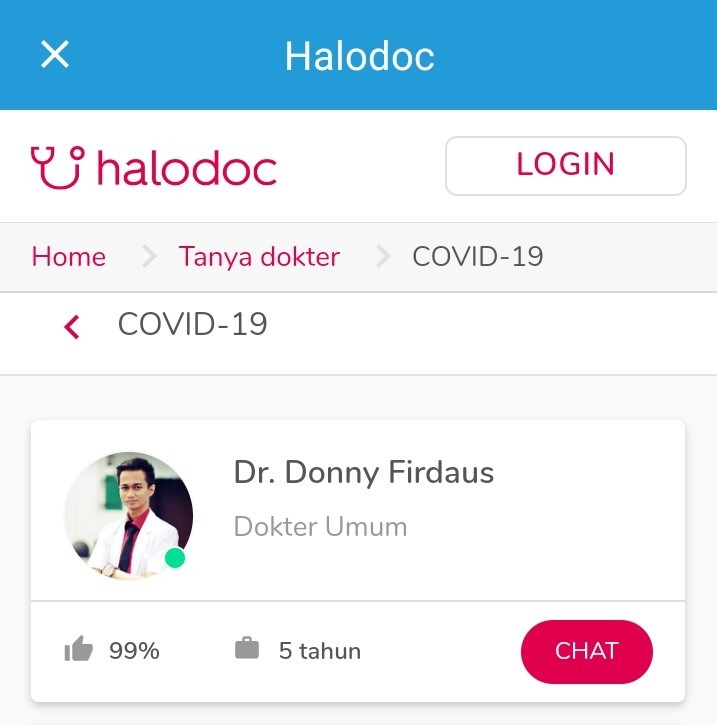Open Dr. Donny Firdaus profile photo
The height and width of the screenshot is (725, 717).
tap(129, 516)
